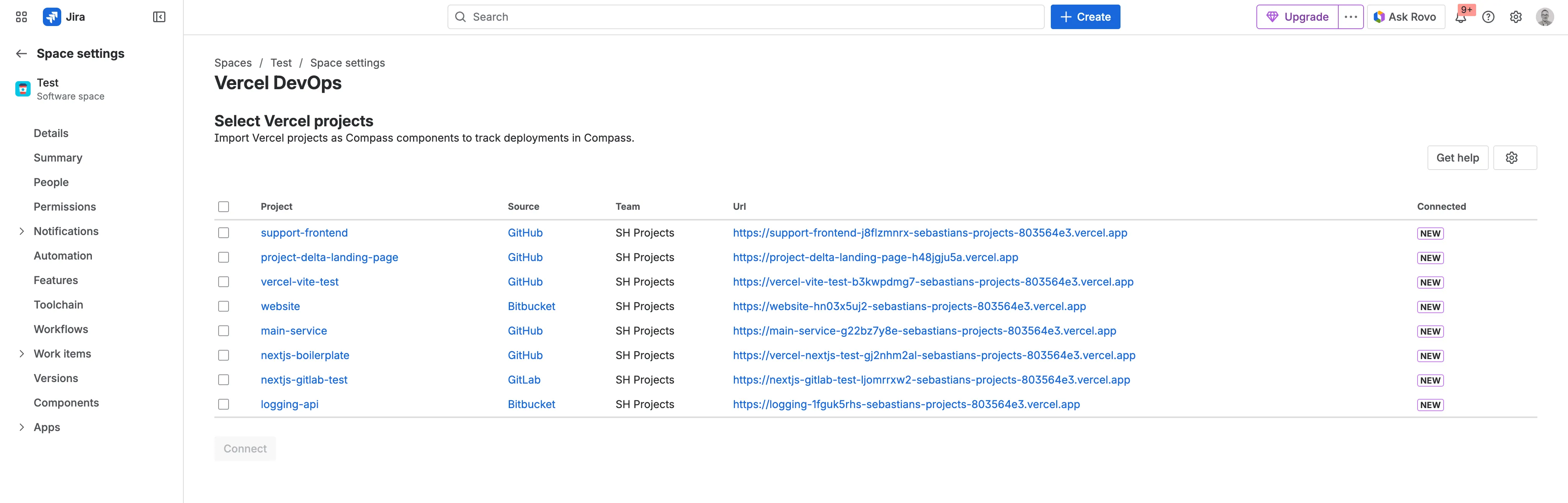Viewport: 1568px width, 503px height.
Task: Open the app switcher grid icon
Action: tap(21, 16)
